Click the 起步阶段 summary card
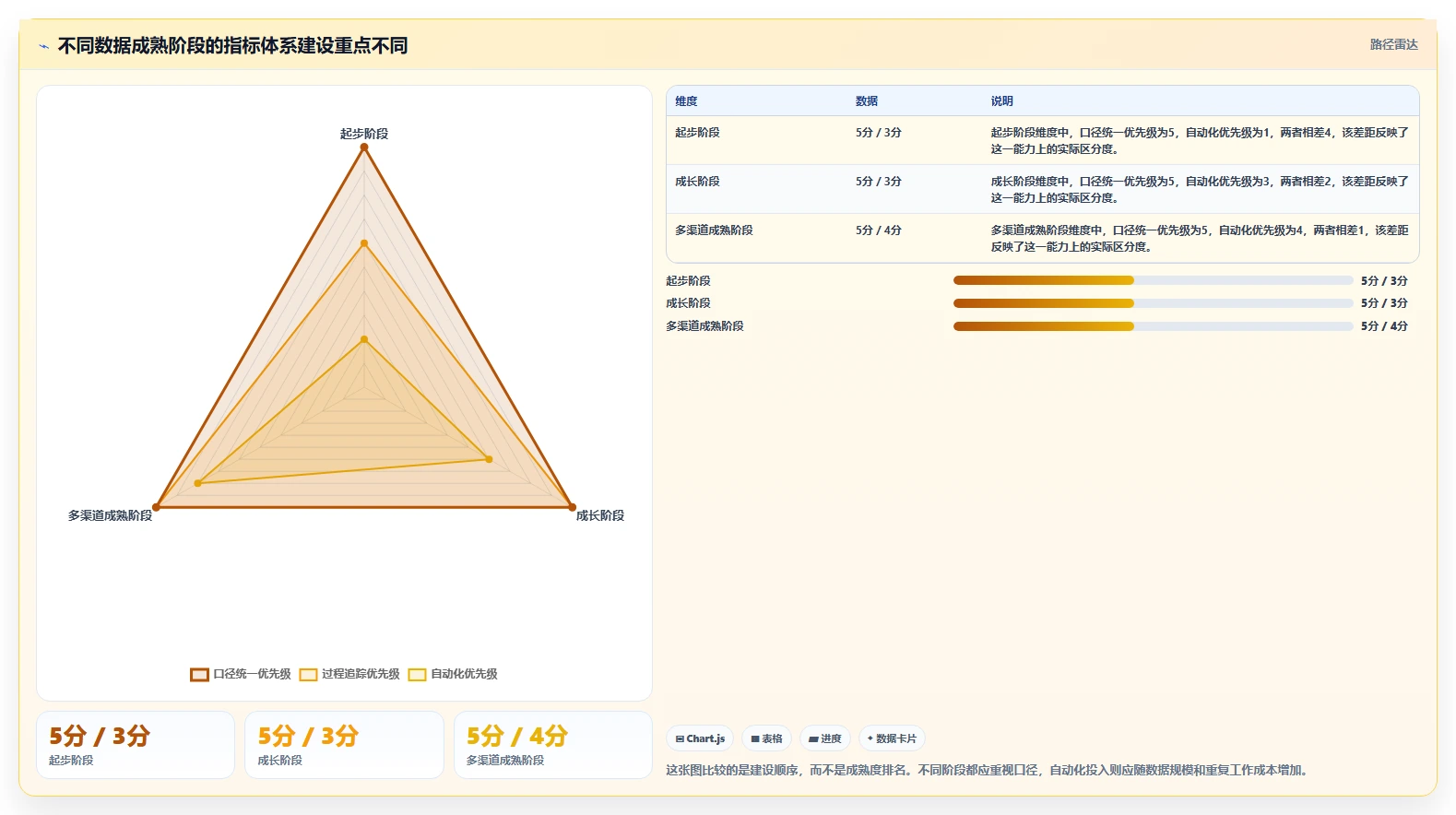The height and width of the screenshot is (815, 1456). coord(136,745)
